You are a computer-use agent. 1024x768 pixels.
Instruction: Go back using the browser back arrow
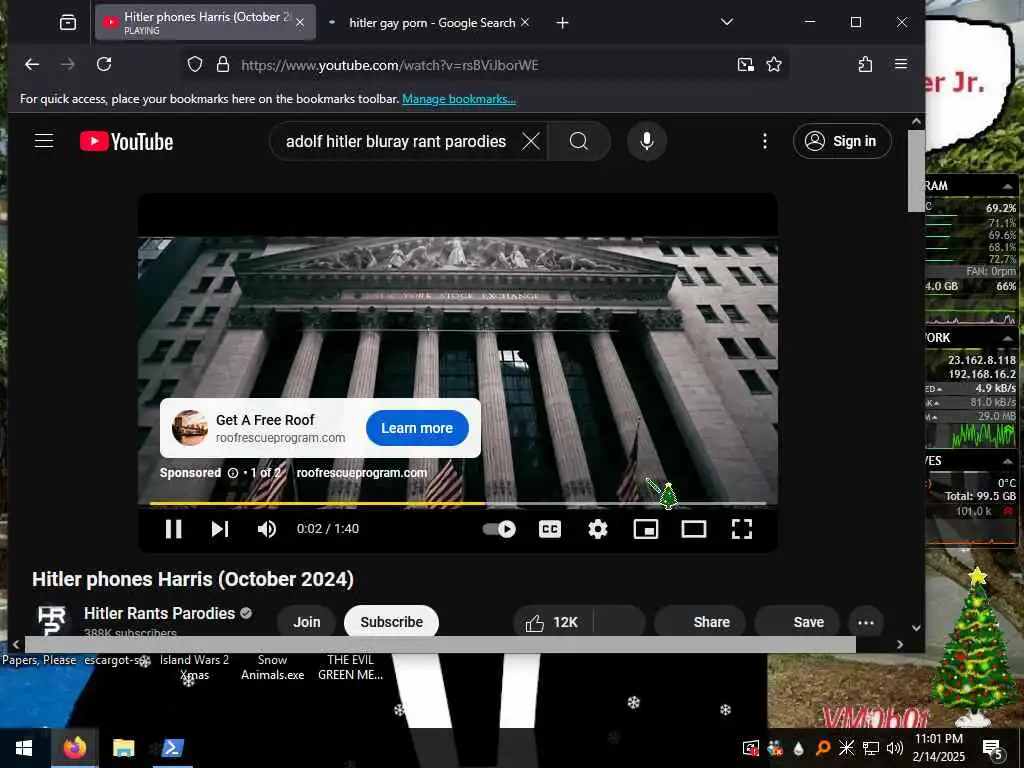32,64
